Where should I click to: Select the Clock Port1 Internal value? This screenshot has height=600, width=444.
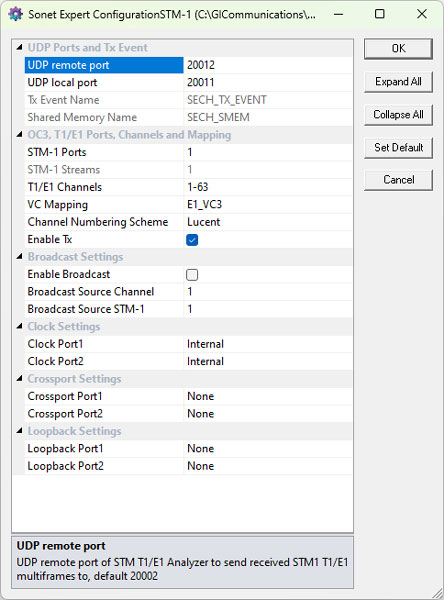(268, 344)
